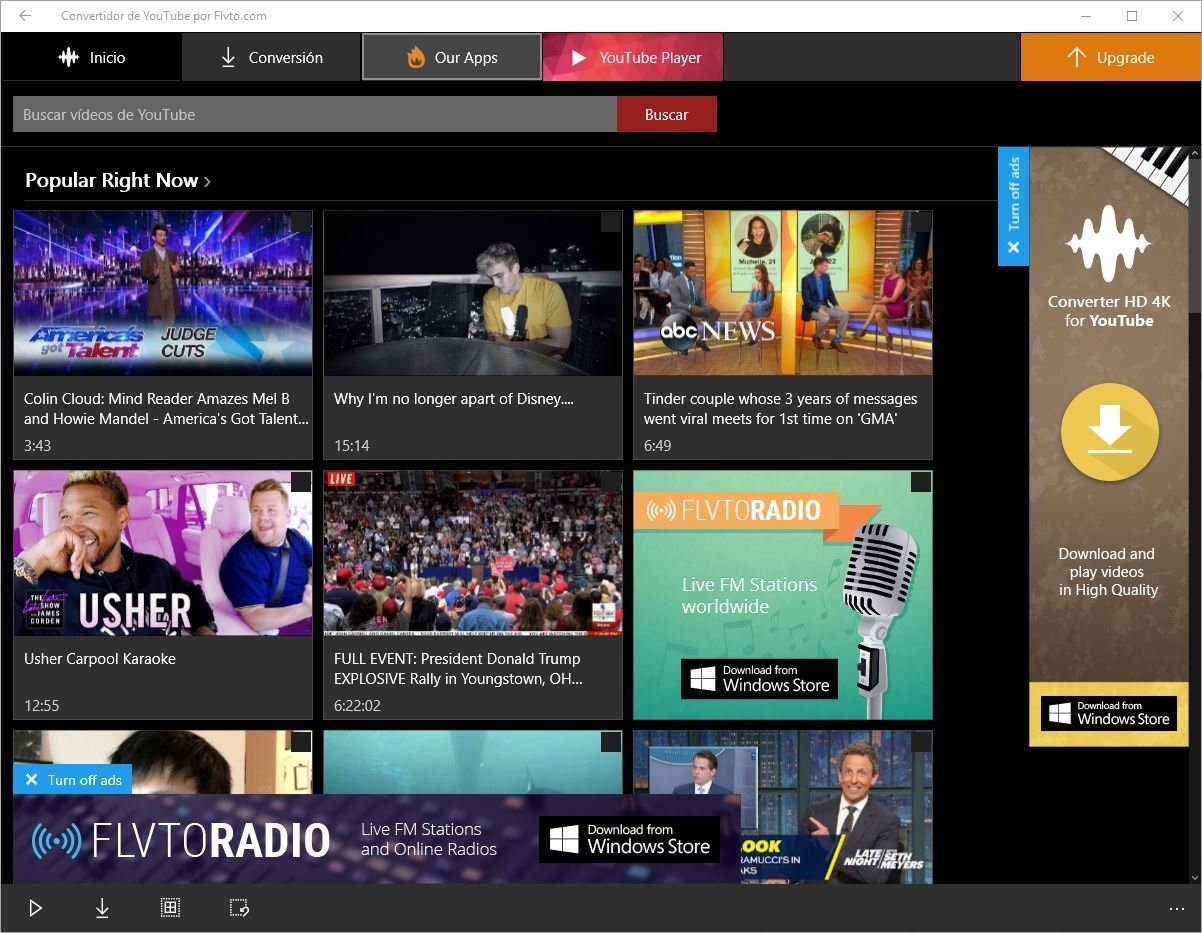Click the "6:49" duration text

point(657,445)
